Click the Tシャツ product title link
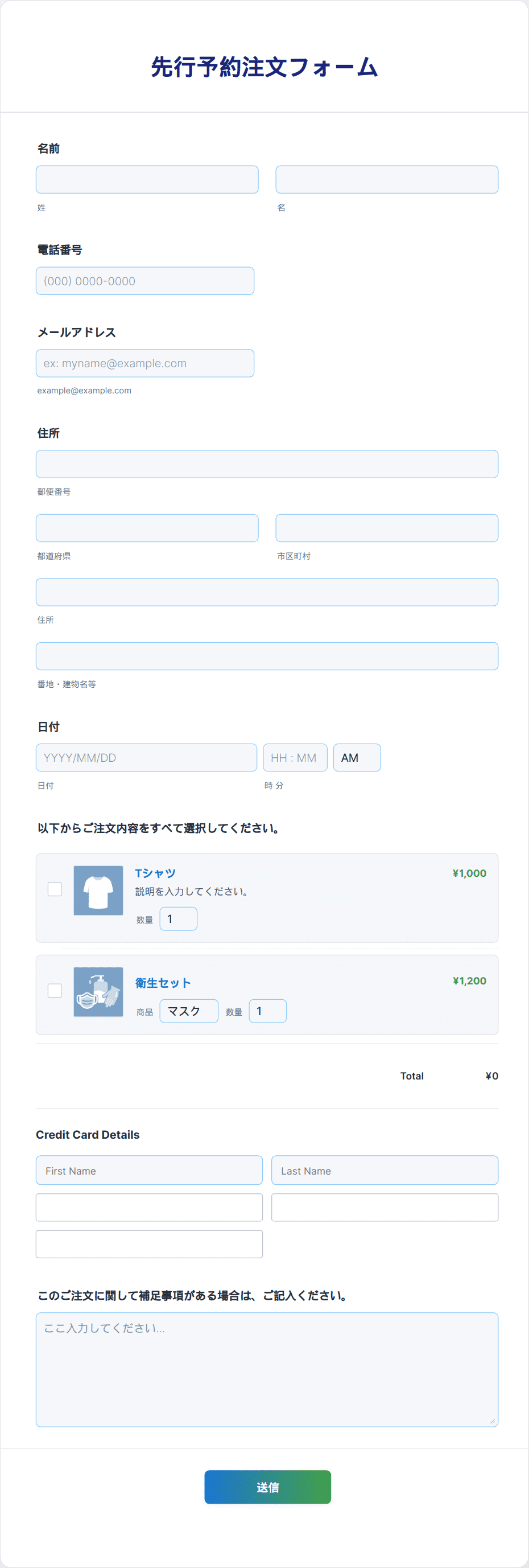 click(x=155, y=873)
